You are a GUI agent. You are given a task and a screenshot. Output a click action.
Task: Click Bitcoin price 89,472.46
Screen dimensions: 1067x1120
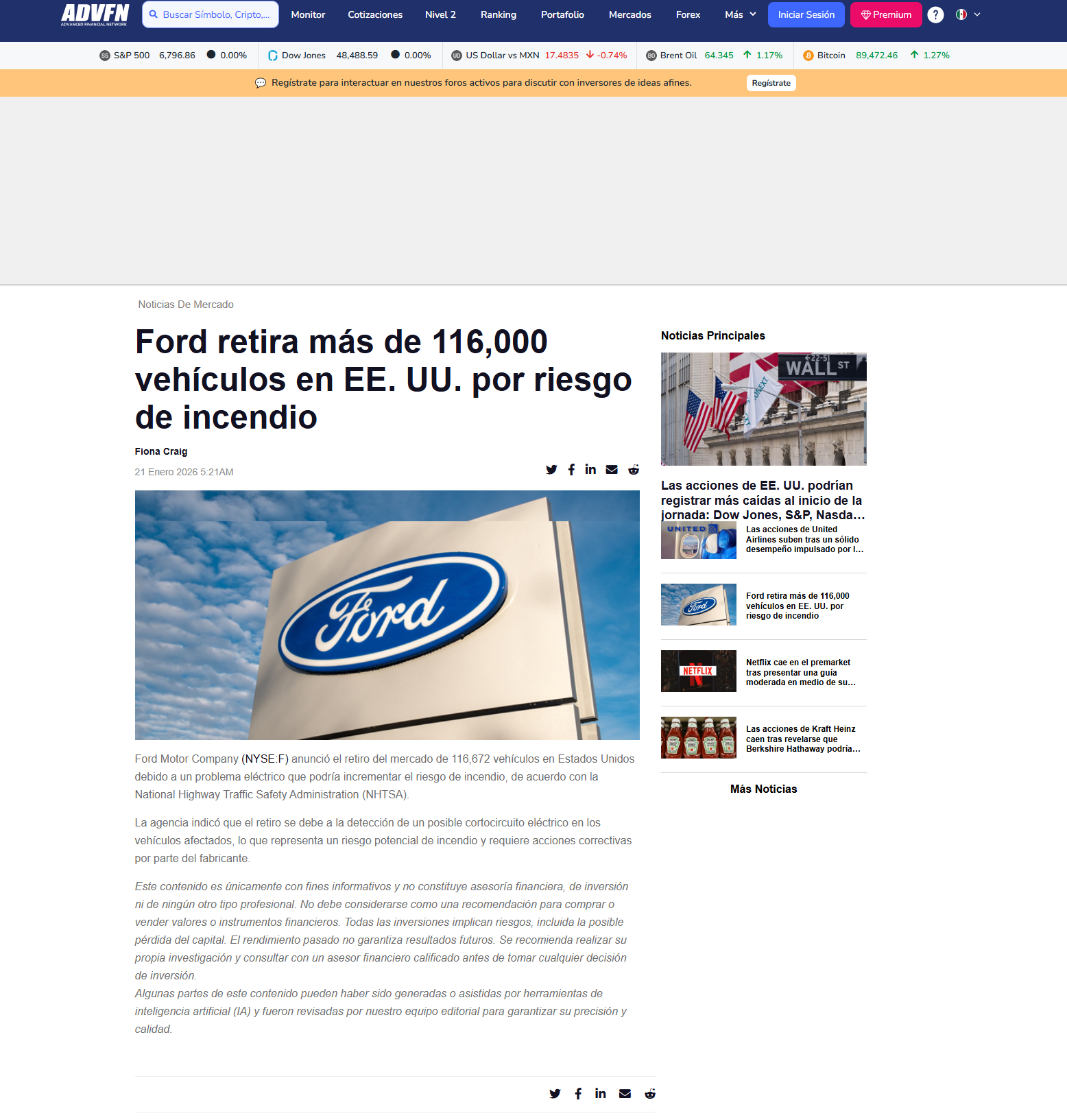[x=877, y=56]
